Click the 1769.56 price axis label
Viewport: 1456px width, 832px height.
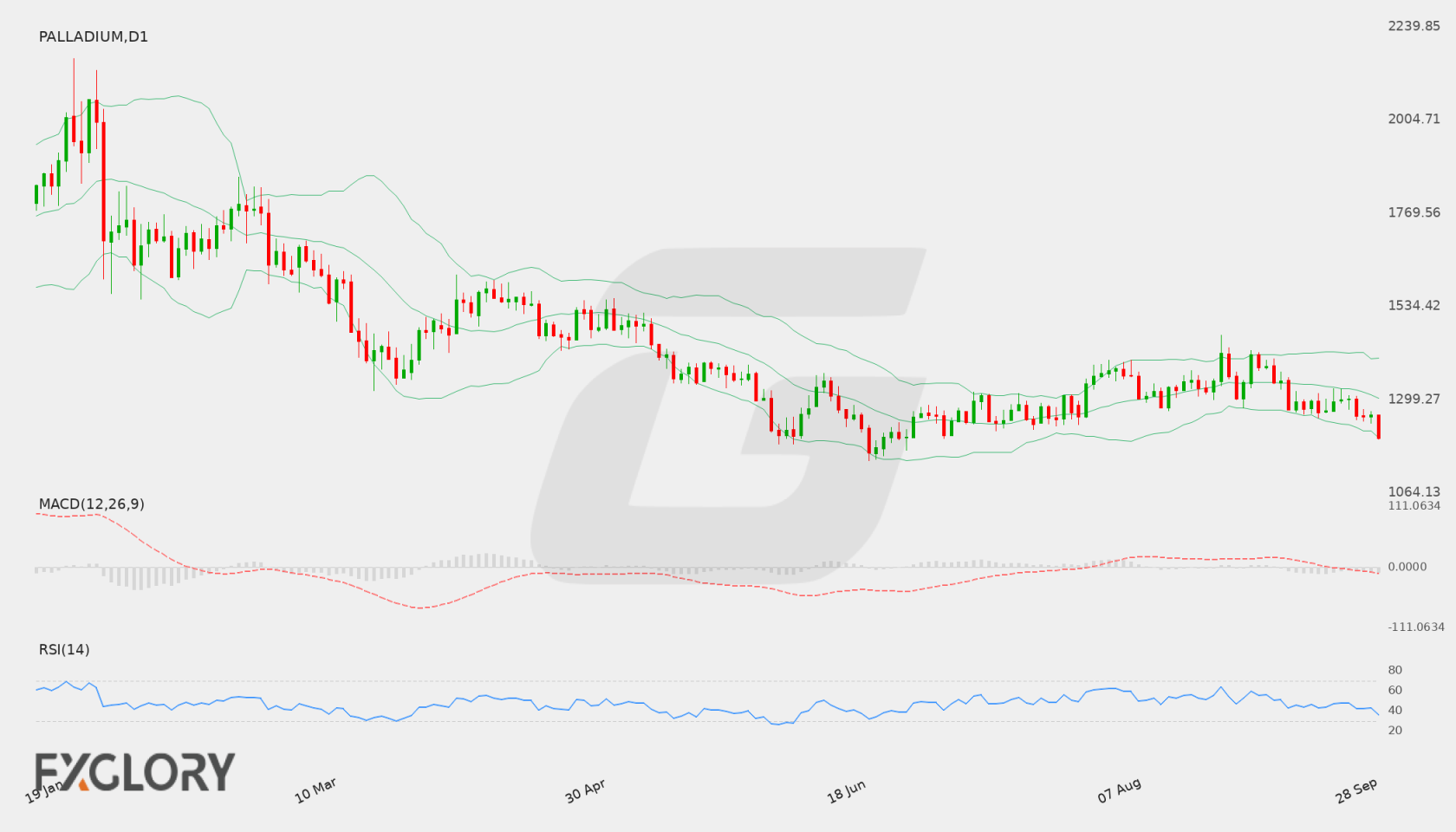1414,212
